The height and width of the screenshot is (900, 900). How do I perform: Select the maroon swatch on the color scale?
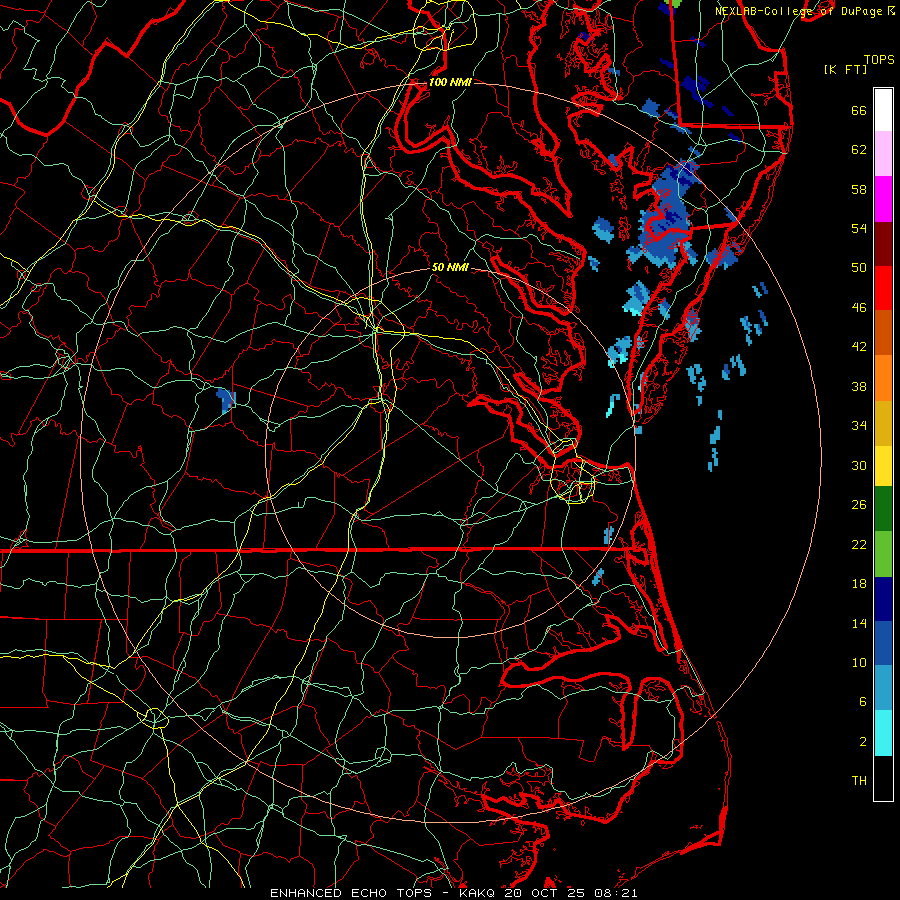[x=883, y=244]
